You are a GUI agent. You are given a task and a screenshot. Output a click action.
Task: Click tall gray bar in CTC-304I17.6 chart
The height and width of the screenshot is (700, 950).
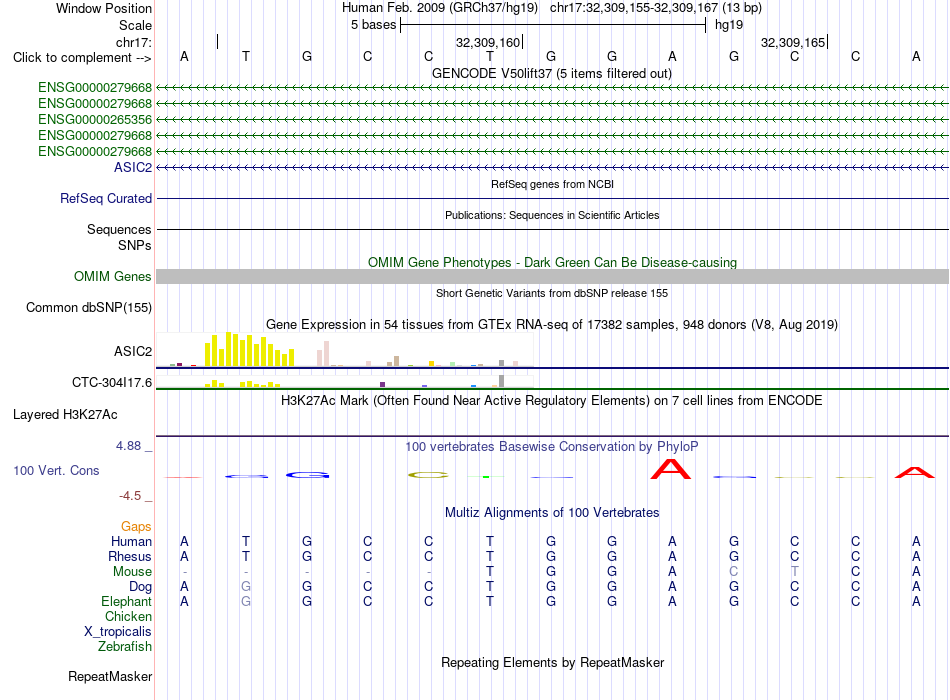pos(502,381)
